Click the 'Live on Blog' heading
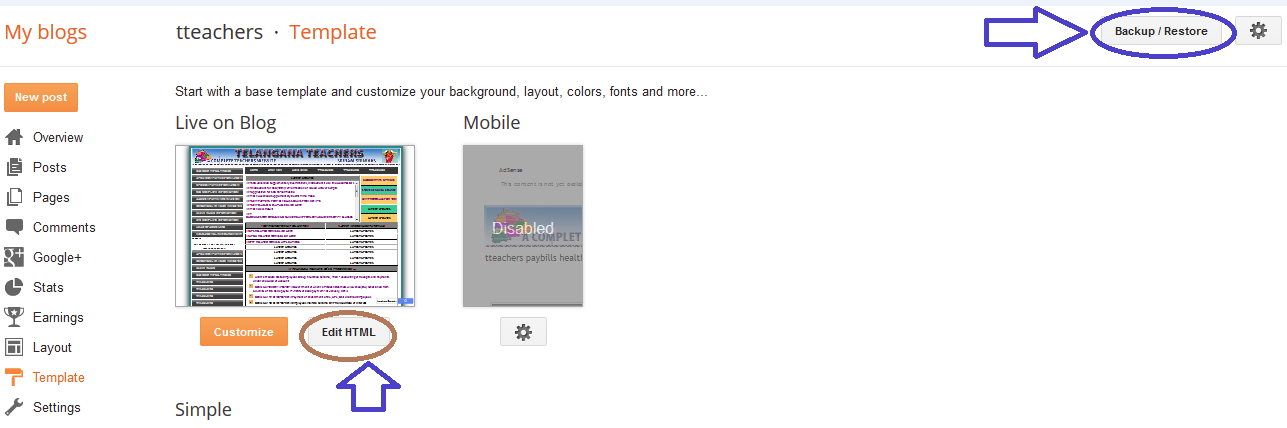1287x428 pixels. tap(226, 123)
